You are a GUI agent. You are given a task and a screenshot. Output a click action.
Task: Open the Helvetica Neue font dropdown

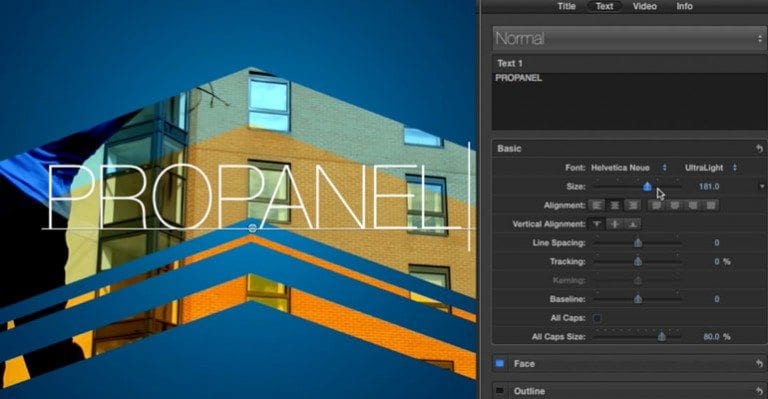(x=628, y=167)
